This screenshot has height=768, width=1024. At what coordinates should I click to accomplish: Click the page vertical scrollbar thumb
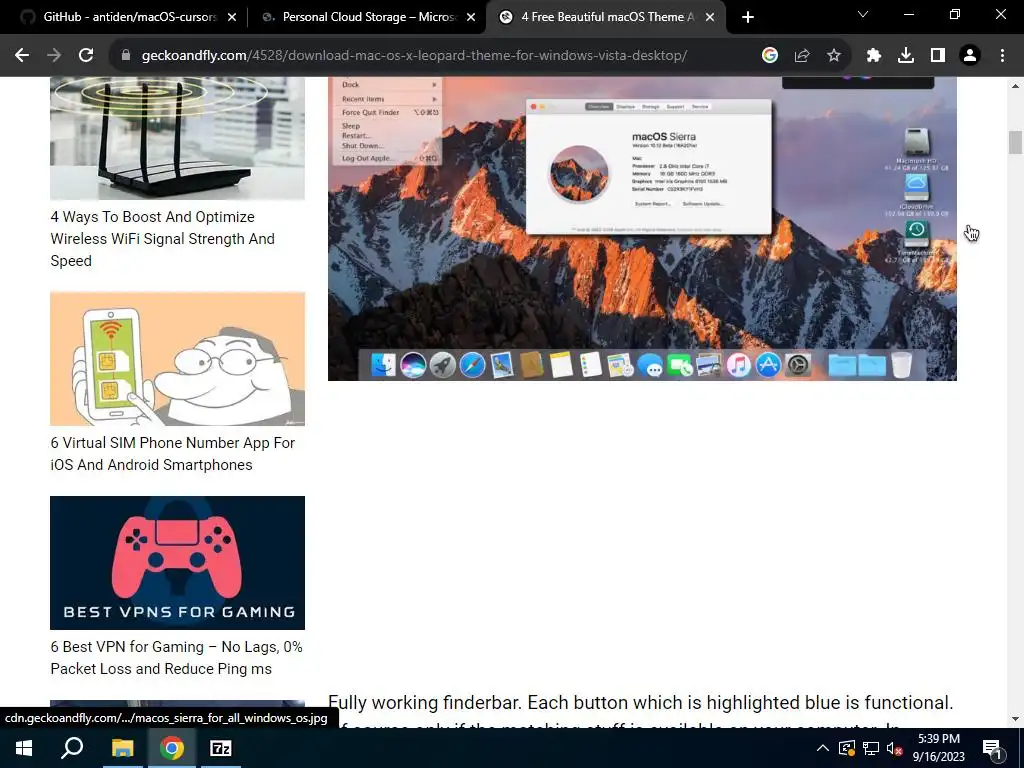coord(1014,142)
